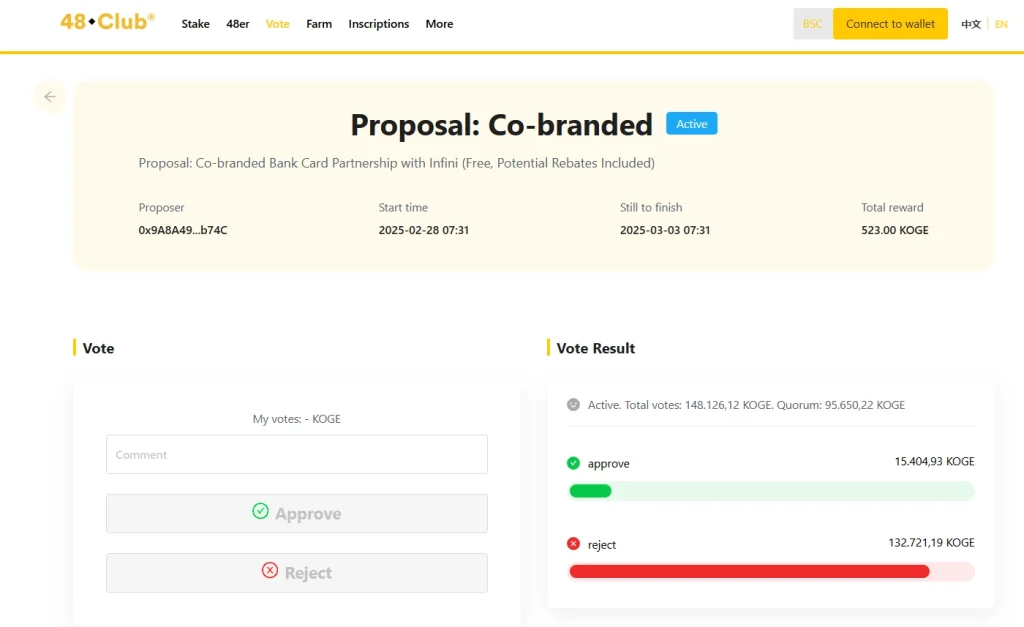Click the blue Active status badge
This screenshot has width=1024, height=627.
691,124
